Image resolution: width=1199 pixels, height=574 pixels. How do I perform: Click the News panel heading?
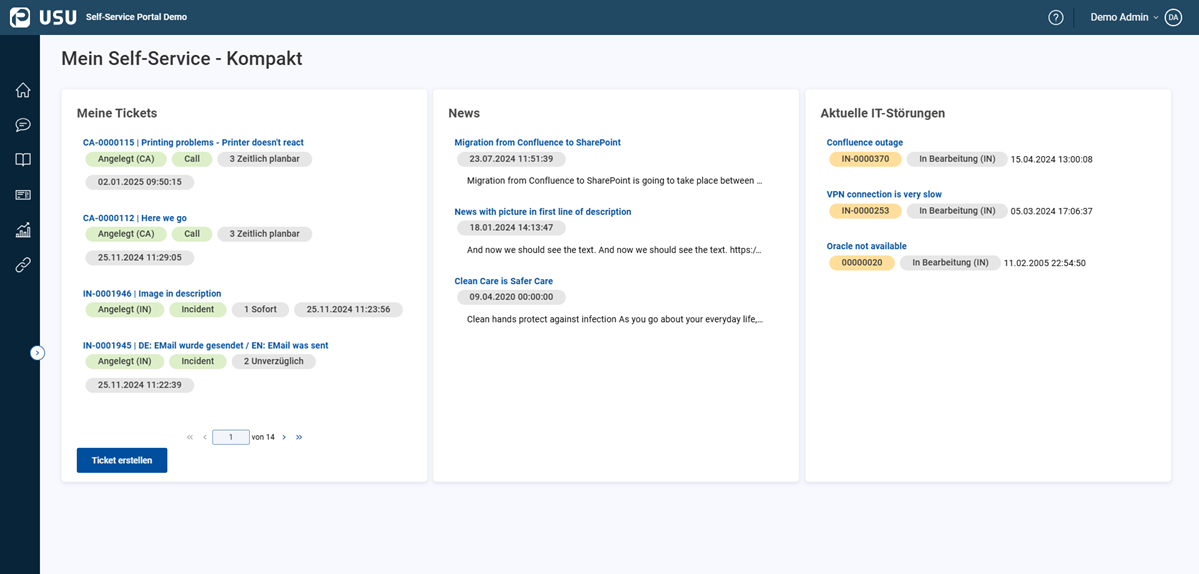pos(464,113)
